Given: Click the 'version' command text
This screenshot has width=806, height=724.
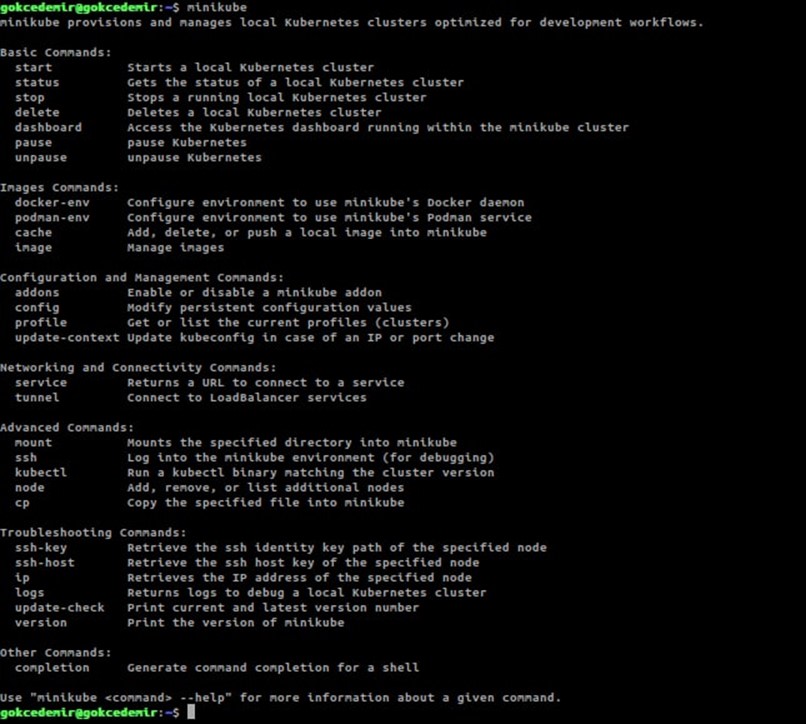Looking at the screenshot, I should tap(41, 623).
